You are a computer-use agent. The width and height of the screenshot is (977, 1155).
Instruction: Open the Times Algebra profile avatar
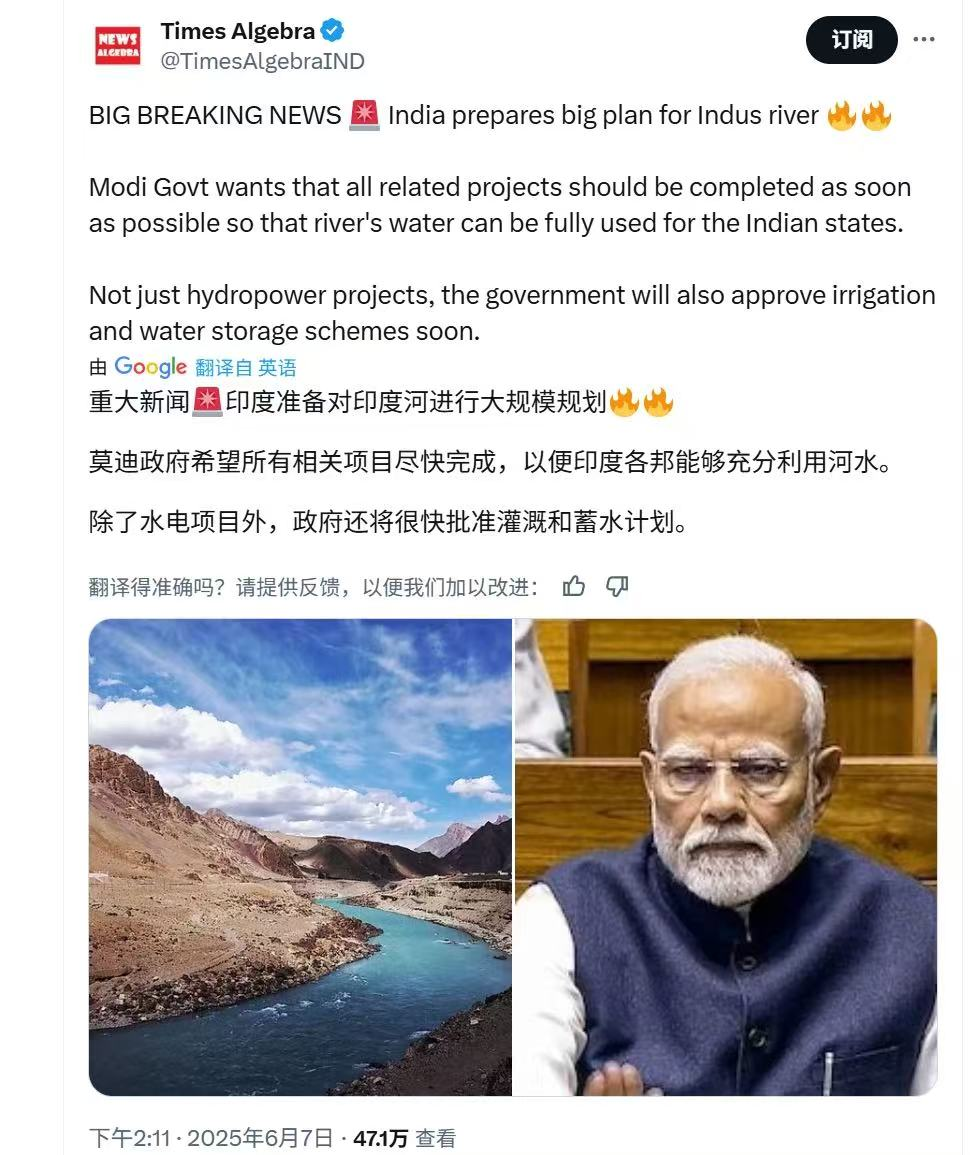click(118, 45)
